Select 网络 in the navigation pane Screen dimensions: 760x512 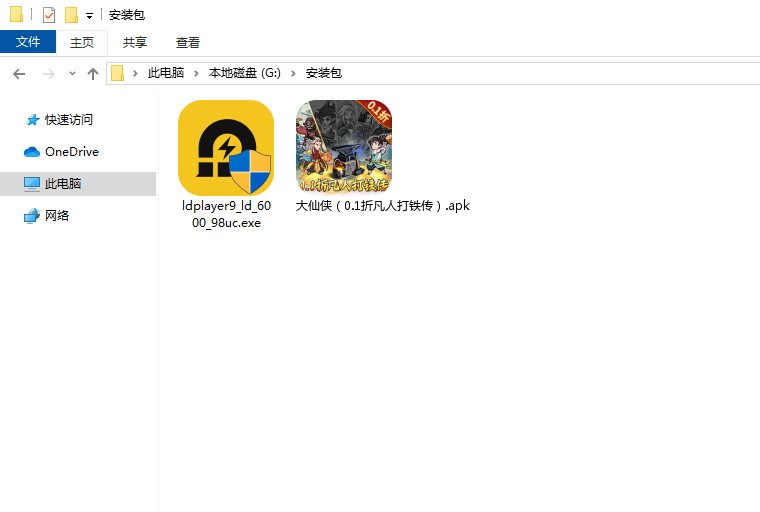(x=57, y=216)
